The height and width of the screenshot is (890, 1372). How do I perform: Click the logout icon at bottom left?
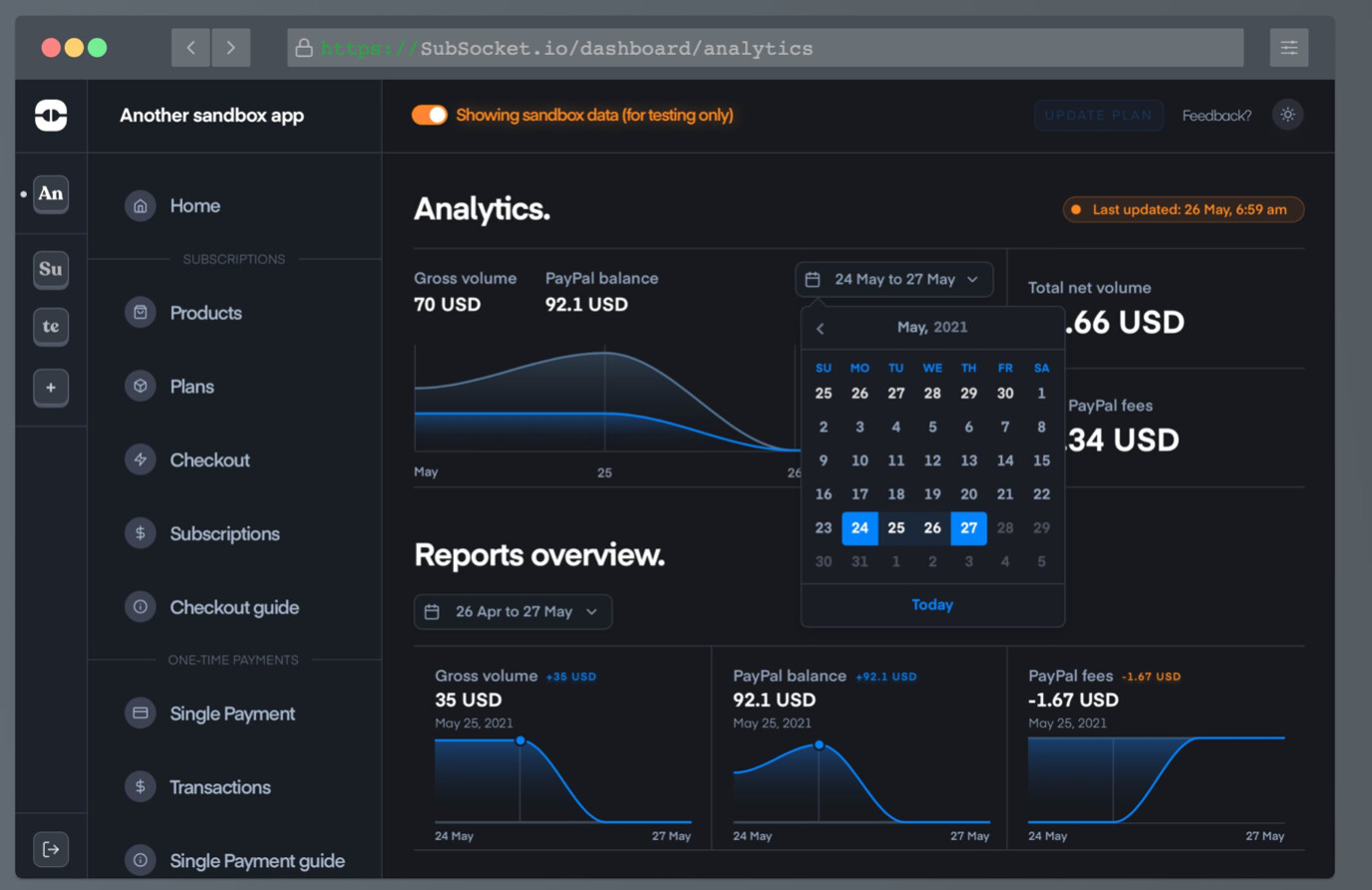(51, 849)
